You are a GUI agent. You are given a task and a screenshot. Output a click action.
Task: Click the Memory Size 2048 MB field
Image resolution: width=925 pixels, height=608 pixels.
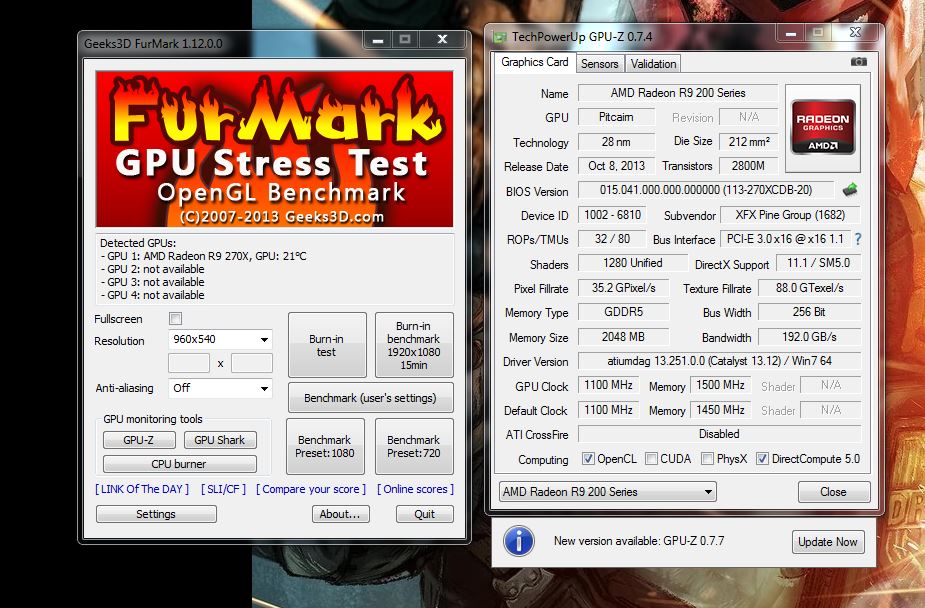pyautogui.click(x=623, y=337)
